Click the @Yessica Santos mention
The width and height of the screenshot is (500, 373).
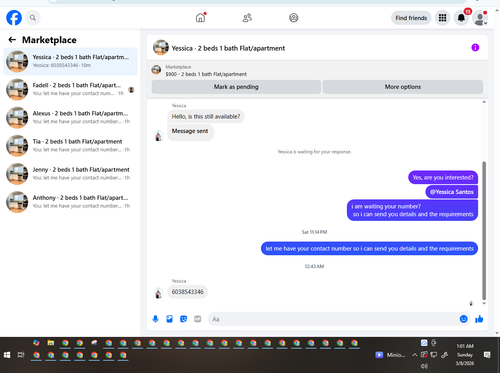(x=451, y=192)
